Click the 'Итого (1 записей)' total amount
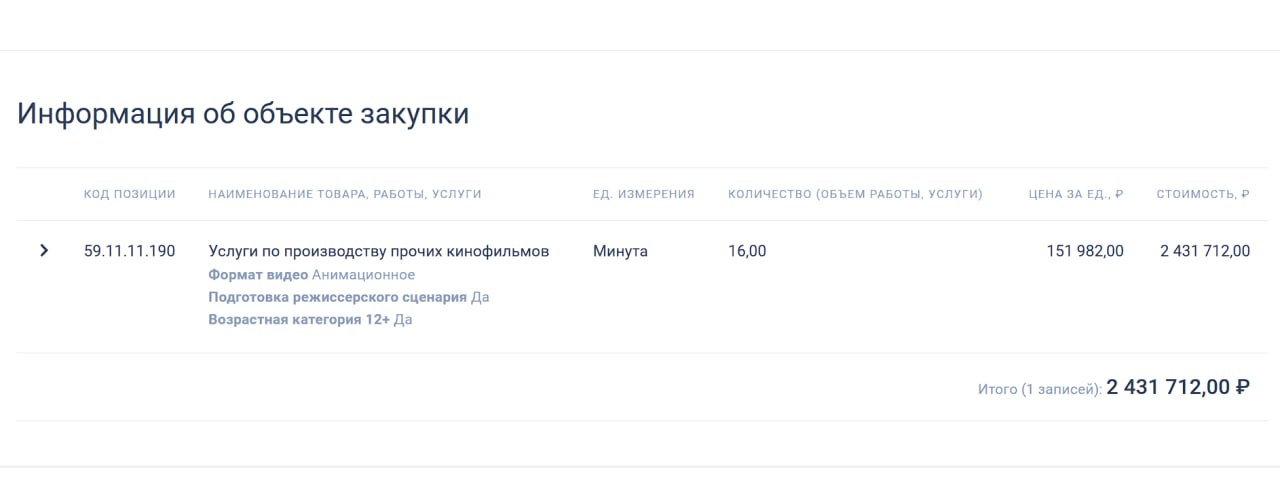Image resolution: width=1280 pixels, height=489 pixels. click(1178, 387)
